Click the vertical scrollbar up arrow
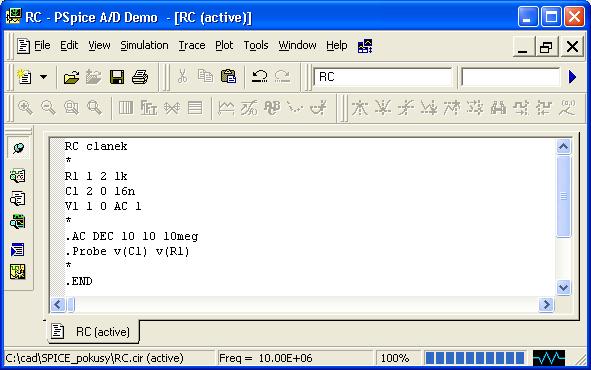Image resolution: width=591 pixels, height=370 pixels. click(x=563, y=147)
